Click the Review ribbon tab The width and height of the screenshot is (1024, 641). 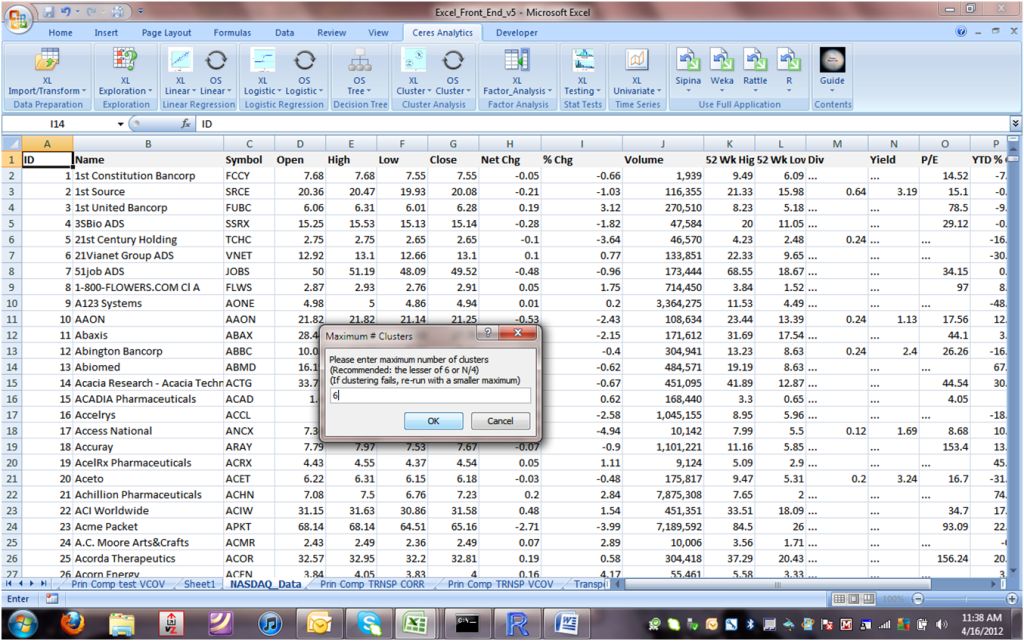click(331, 33)
